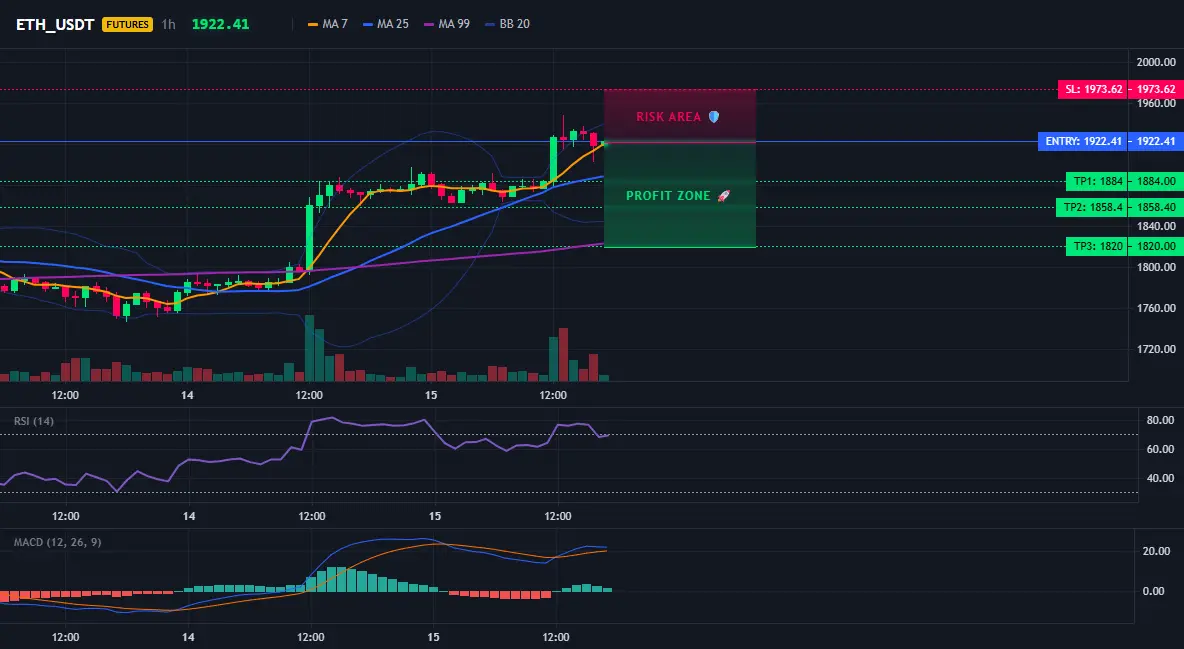Screen dimensions: 1184x649
Task: Click the TP2: 1858.4 target label
Action: click(1091, 207)
